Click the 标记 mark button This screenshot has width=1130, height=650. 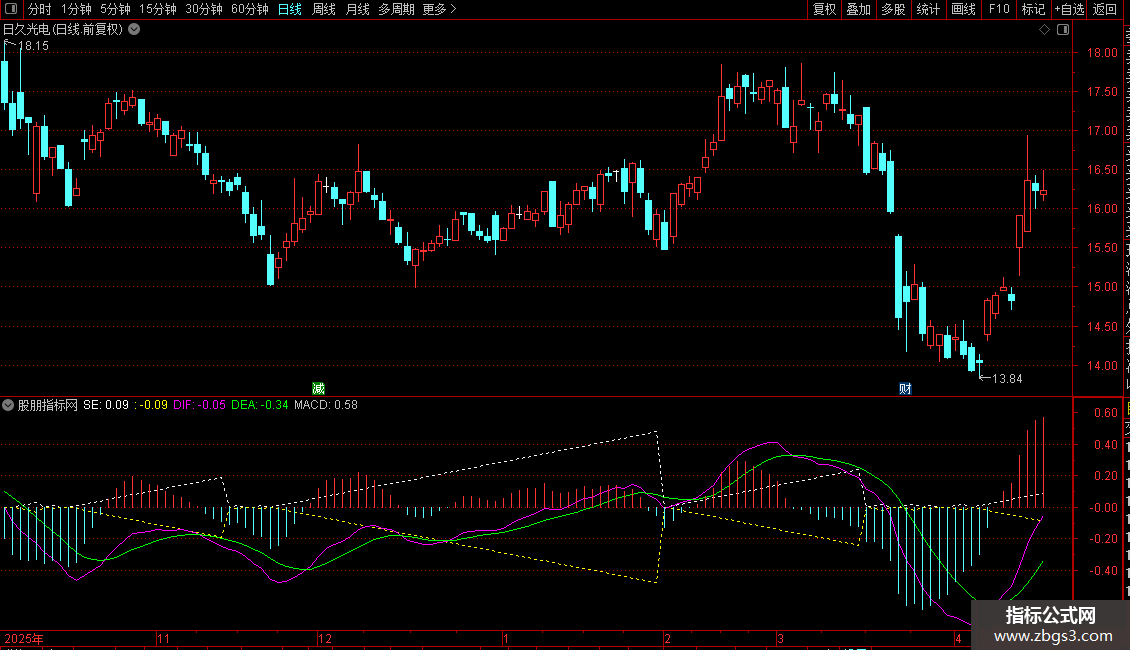tap(1033, 9)
